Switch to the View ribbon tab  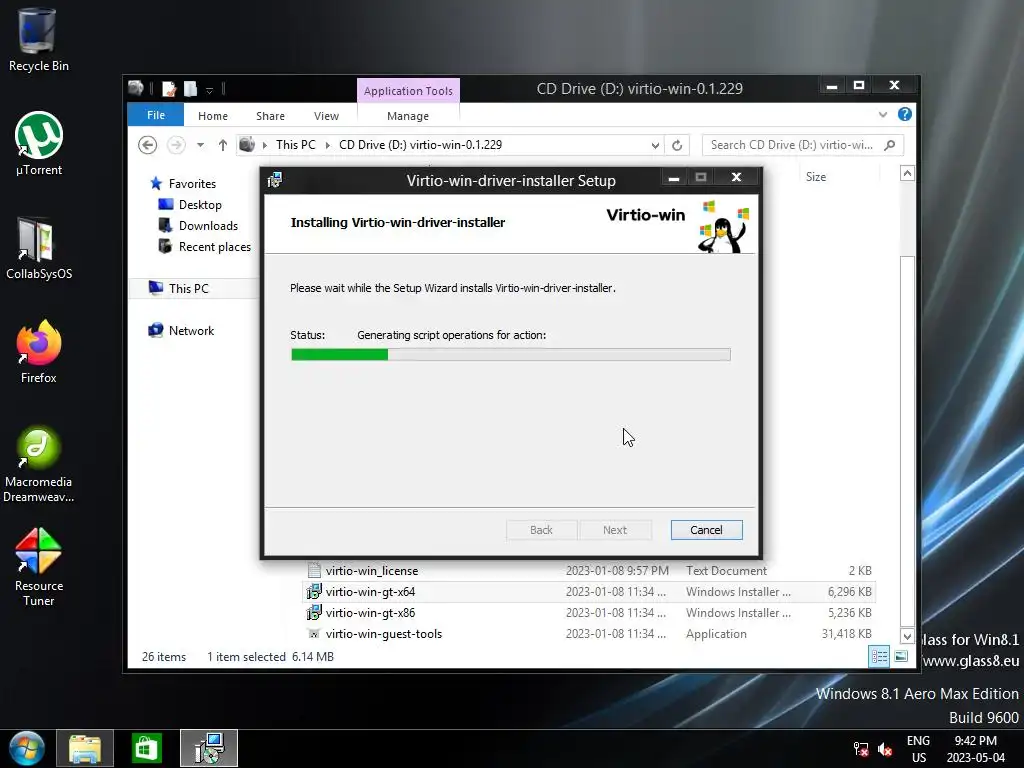pos(326,116)
